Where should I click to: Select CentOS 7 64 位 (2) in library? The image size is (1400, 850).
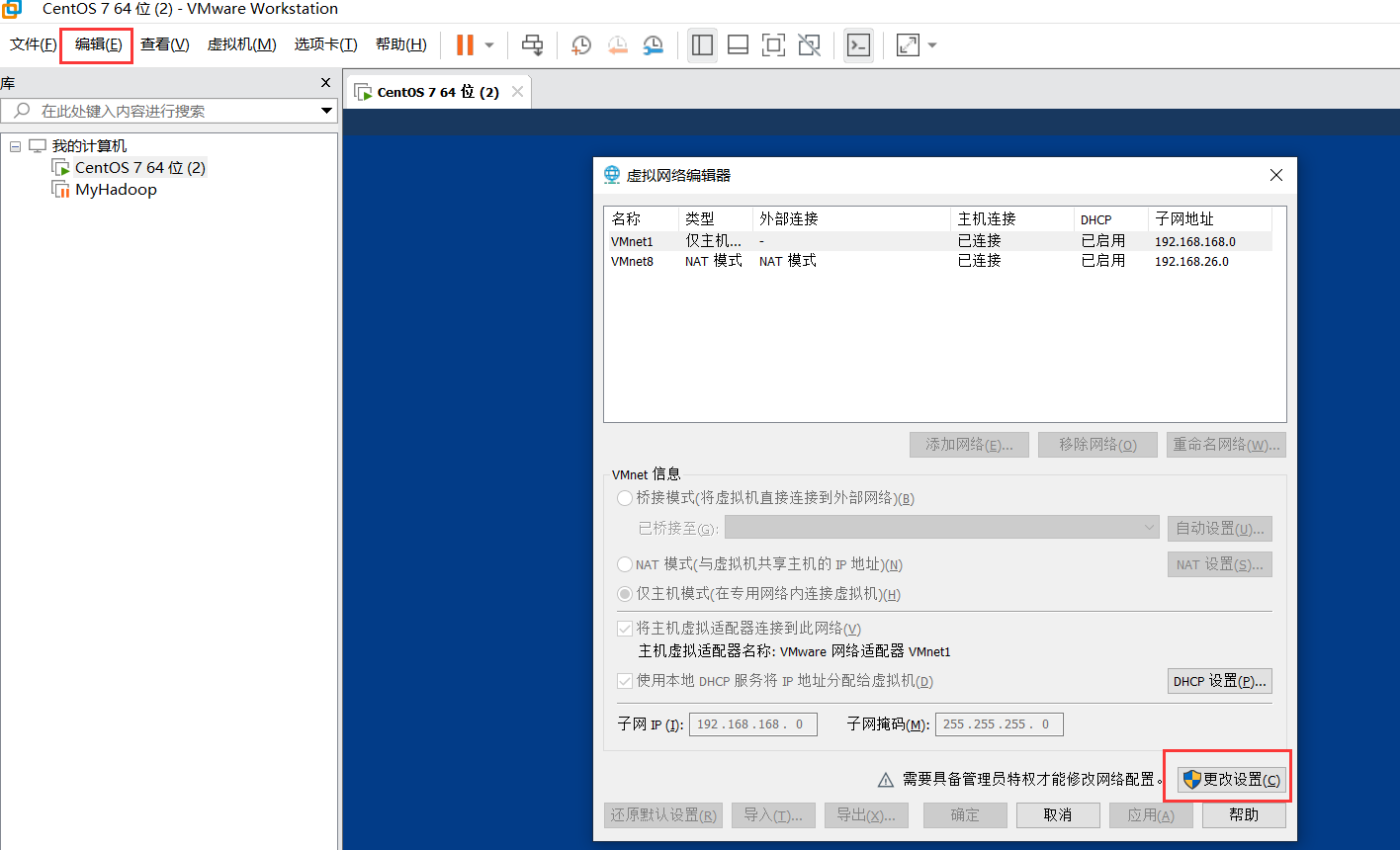click(140, 168)
